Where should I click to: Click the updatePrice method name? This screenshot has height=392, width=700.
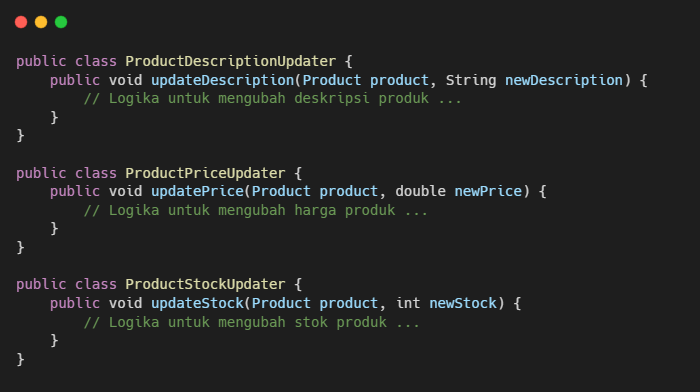[x=197, y=191]
